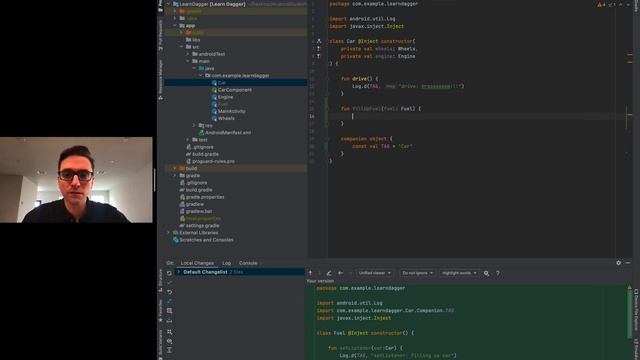Image resolution: width=640 pixels, height=360 pixels.
Task: Refresh the local changes list
Action: 169,273
